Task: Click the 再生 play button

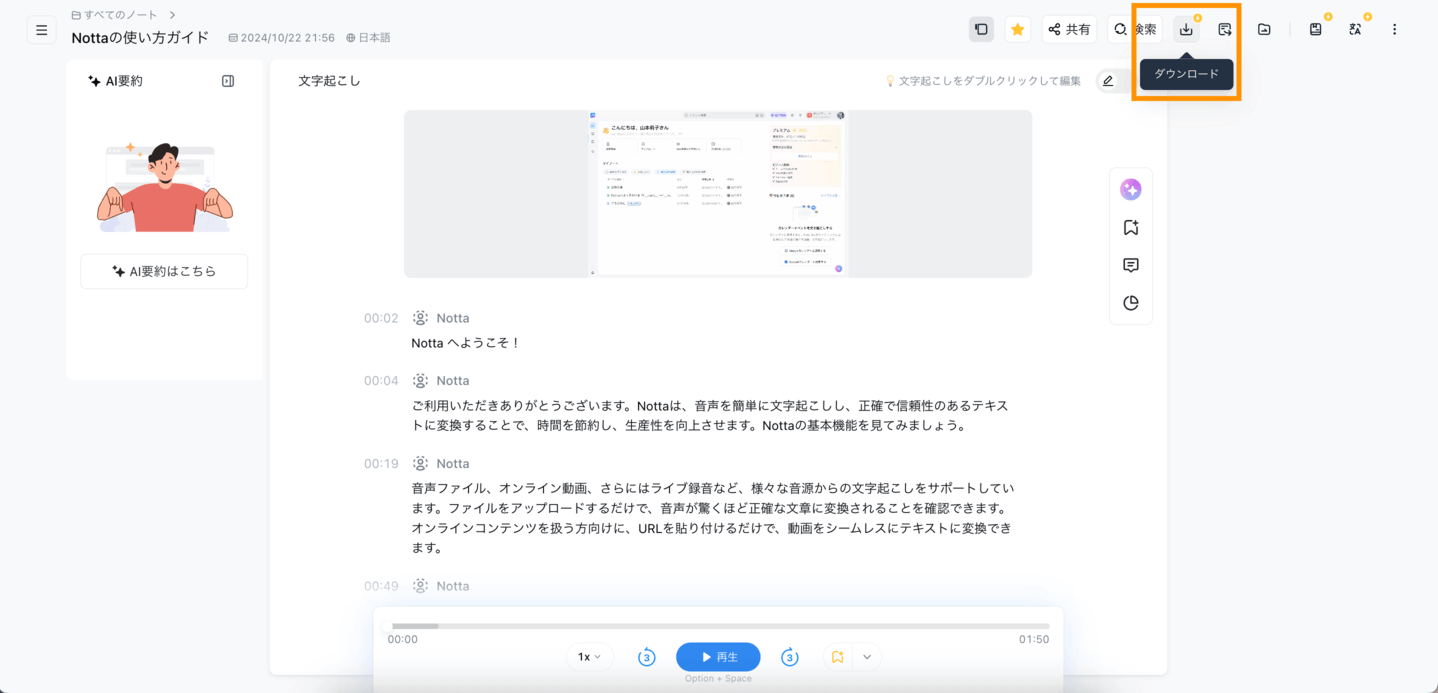Action: [718, 657]
